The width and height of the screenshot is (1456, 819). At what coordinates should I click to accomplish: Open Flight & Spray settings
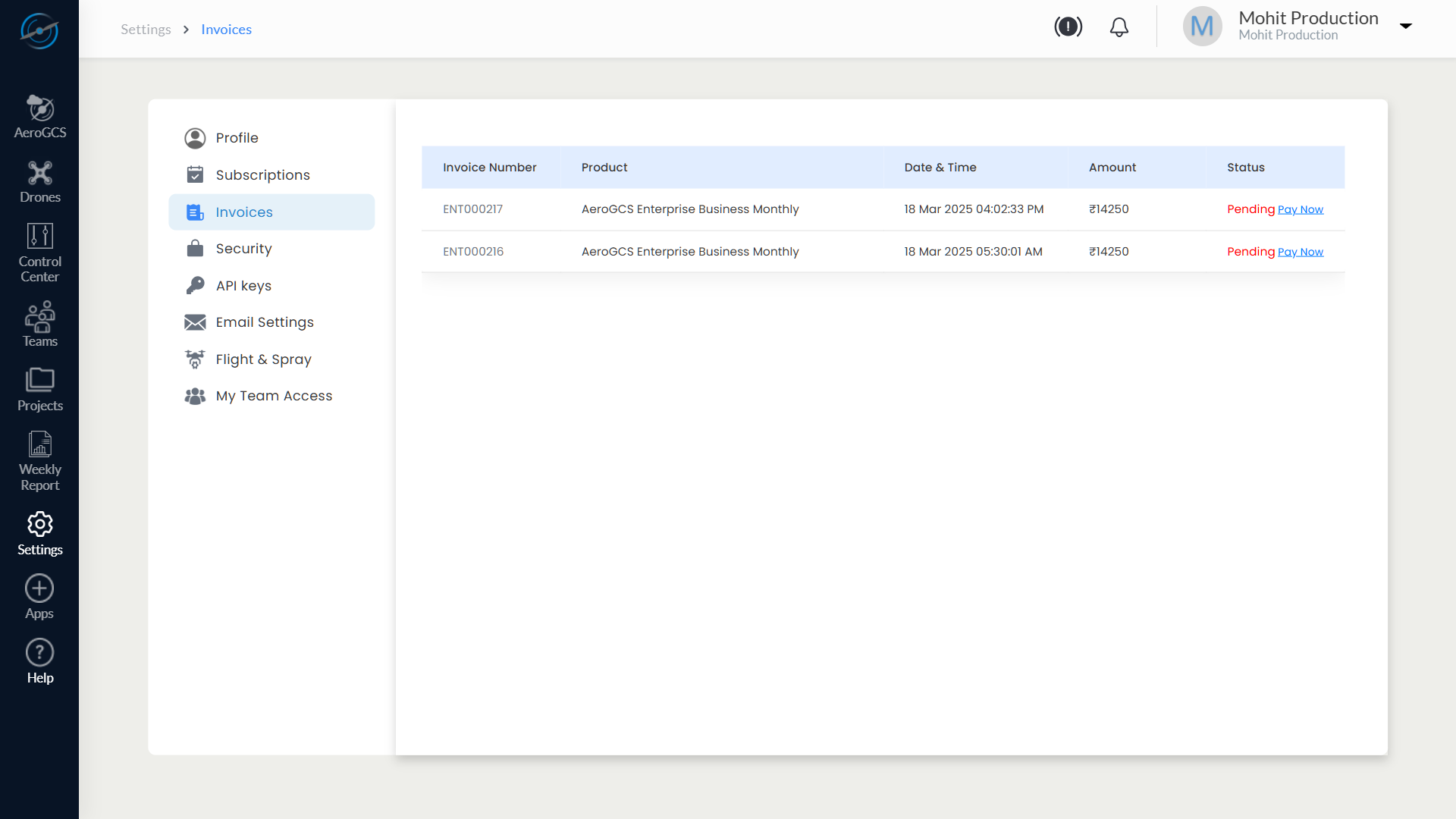point(263,359)
